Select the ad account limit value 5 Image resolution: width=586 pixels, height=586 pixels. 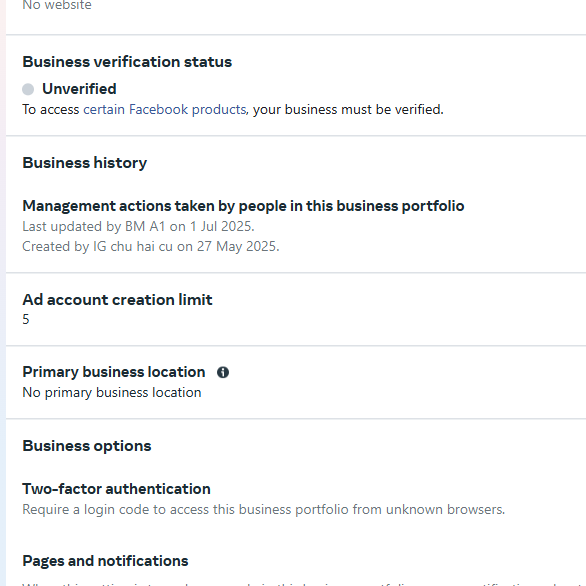[x=26, y=320]
